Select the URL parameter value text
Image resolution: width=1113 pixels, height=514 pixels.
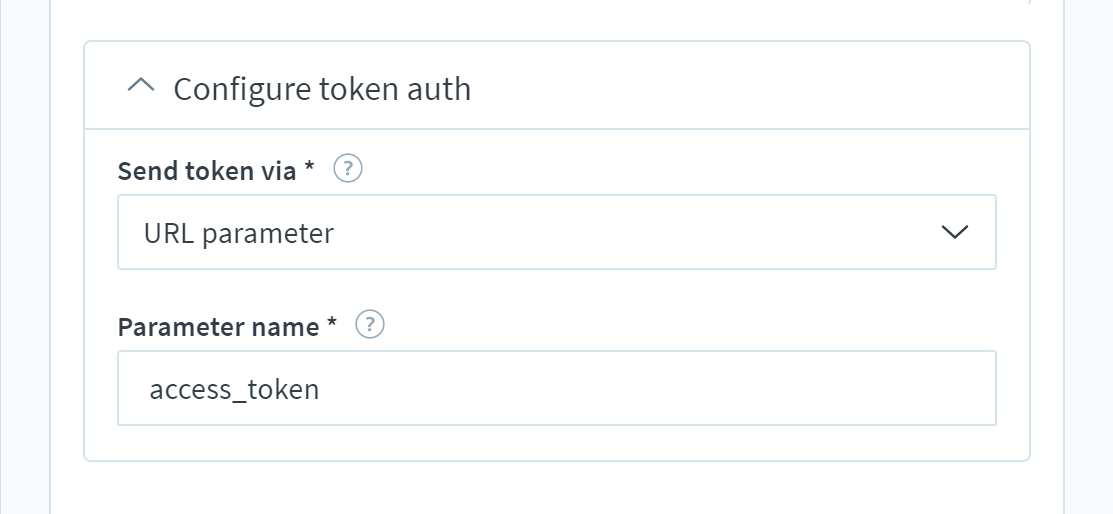click(x=238, y=234)
